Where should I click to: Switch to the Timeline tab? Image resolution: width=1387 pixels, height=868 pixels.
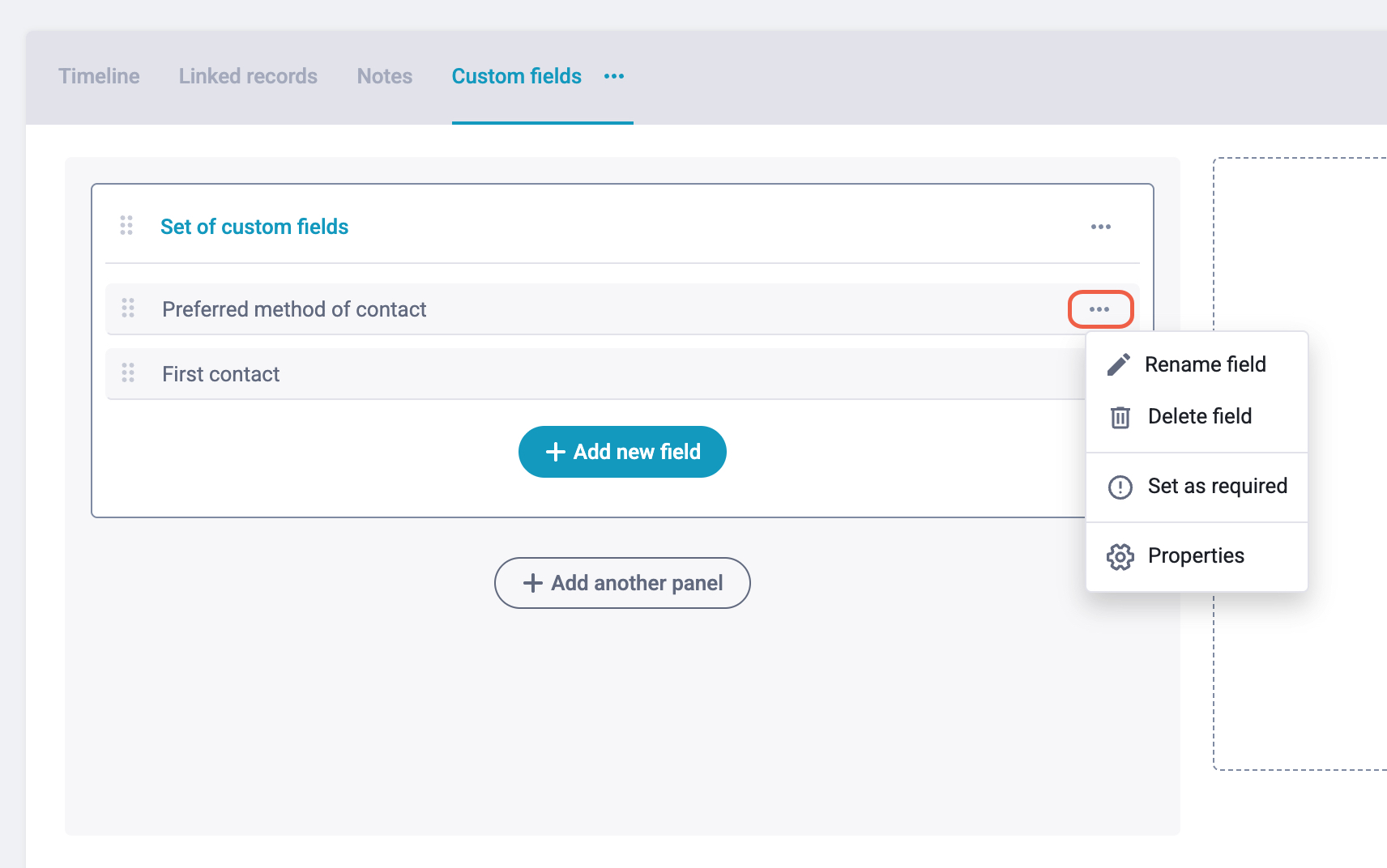click(x=99, y=76)
